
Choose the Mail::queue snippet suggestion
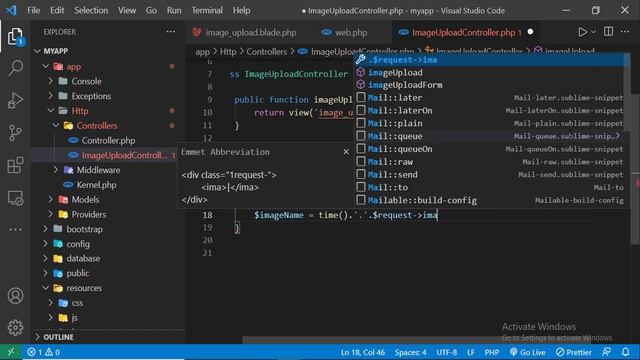[489, 136]
